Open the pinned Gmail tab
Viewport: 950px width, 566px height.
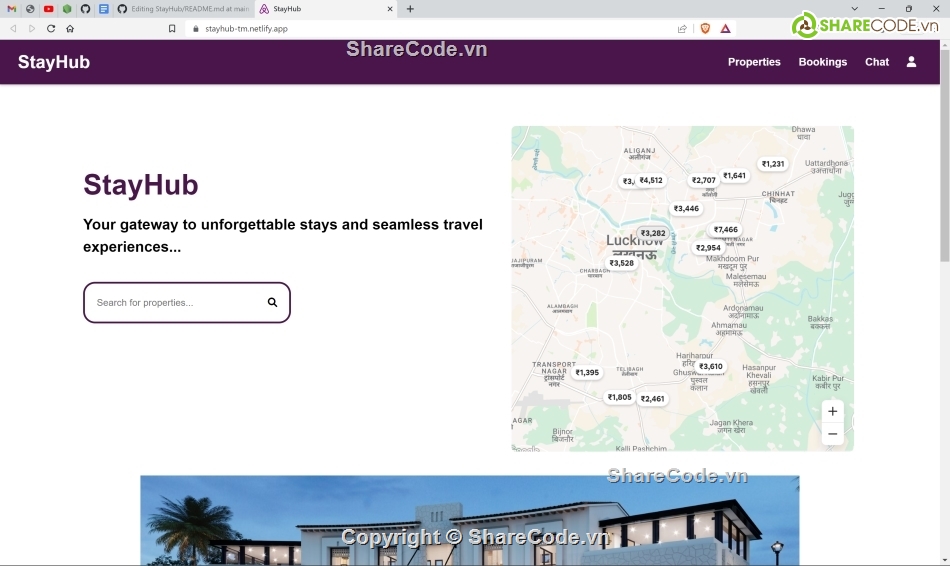[x=12, y=9]
